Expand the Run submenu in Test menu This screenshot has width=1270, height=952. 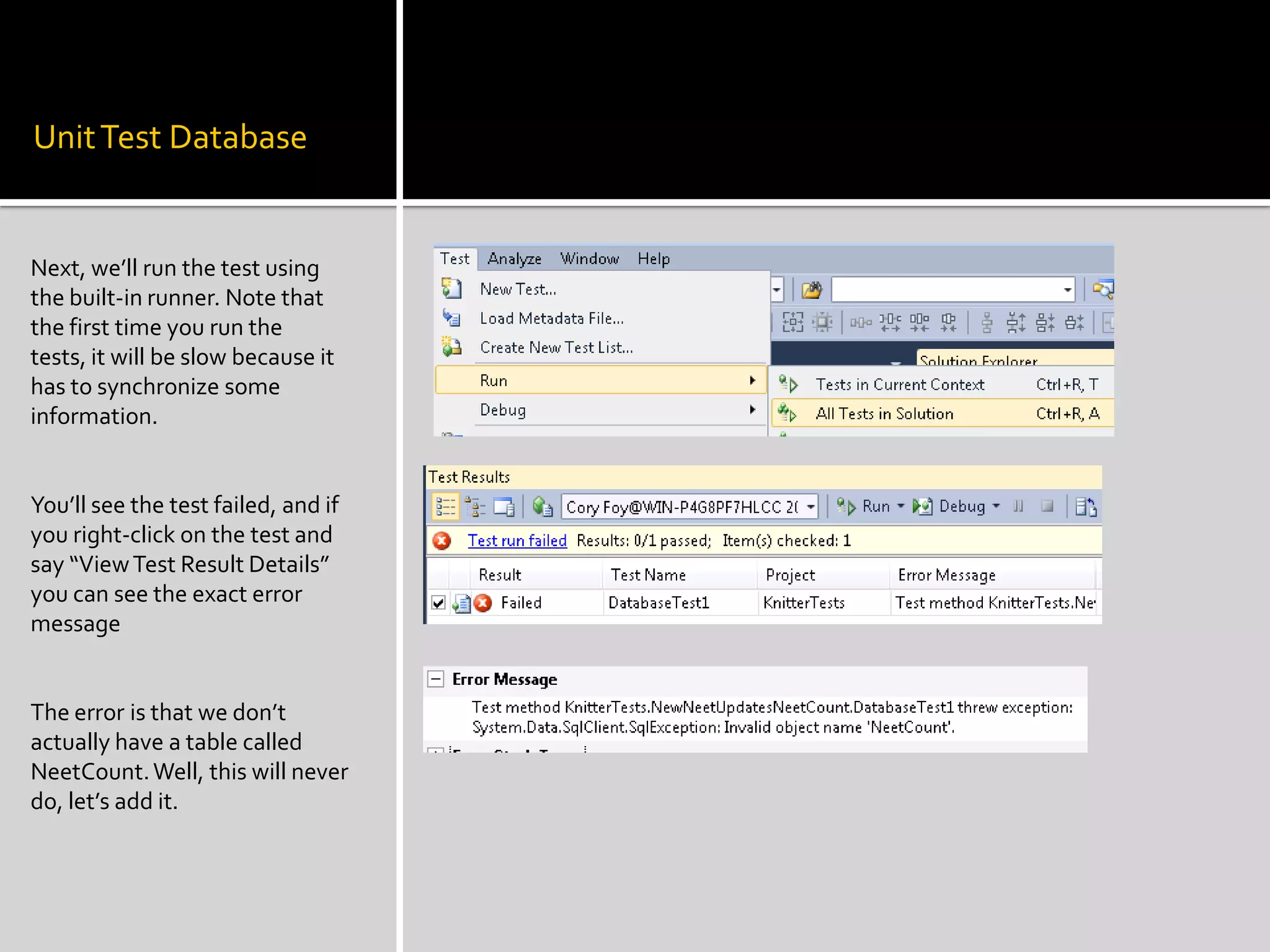[x=601, y=380]
